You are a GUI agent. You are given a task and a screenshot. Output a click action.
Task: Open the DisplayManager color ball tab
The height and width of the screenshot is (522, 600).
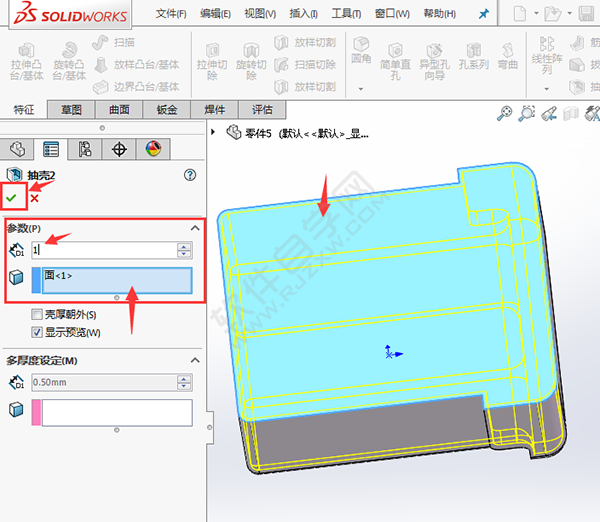(153, 149)
